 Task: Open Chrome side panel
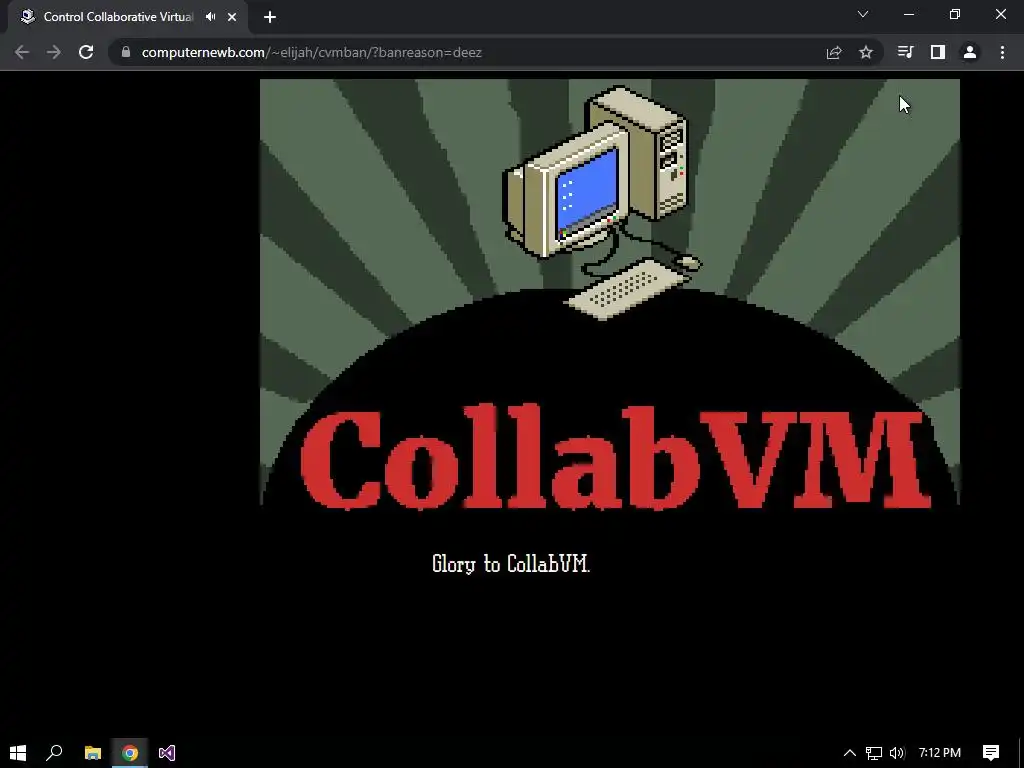pos(938,52)
